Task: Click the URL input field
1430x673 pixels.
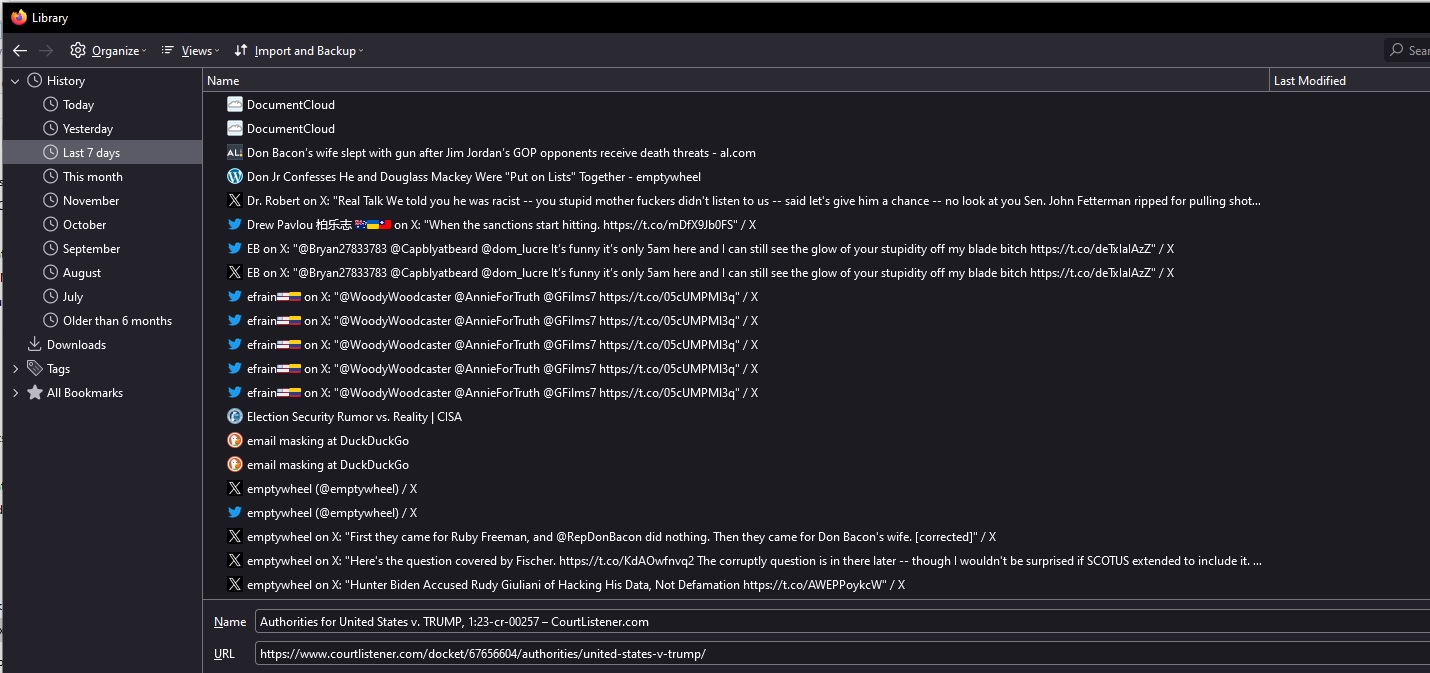Action: click(840, 654)
